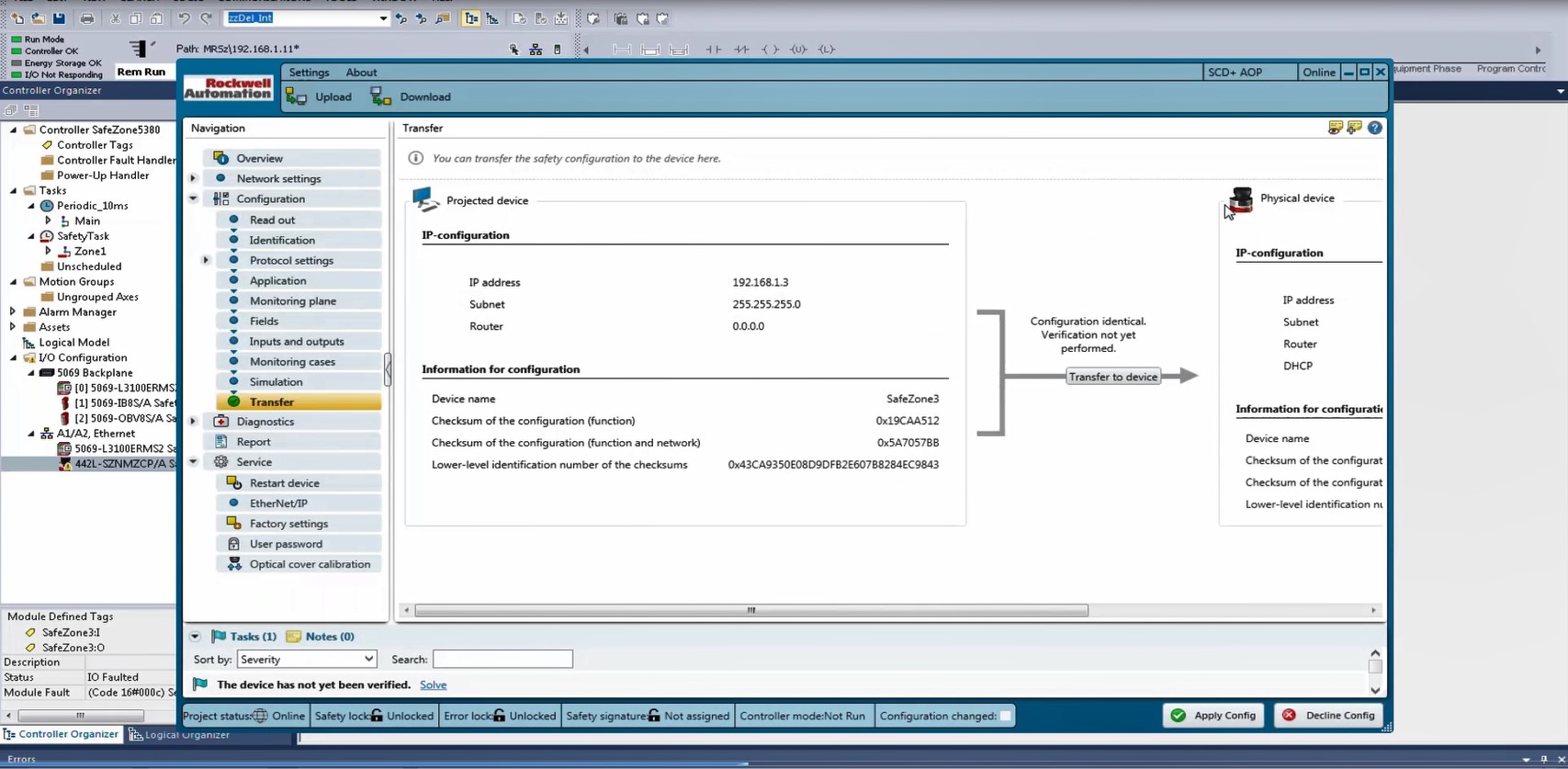Click the Transfer to device button
The image size is (1568, 769).
click(x=1112, y=377)
